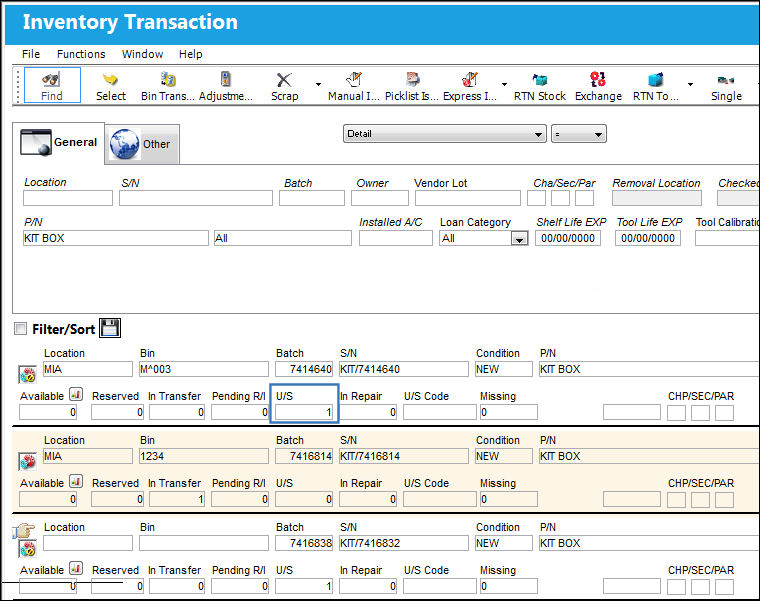Click the Owner search field
Screen dimensions: 760x601
[x=380, y=198]
